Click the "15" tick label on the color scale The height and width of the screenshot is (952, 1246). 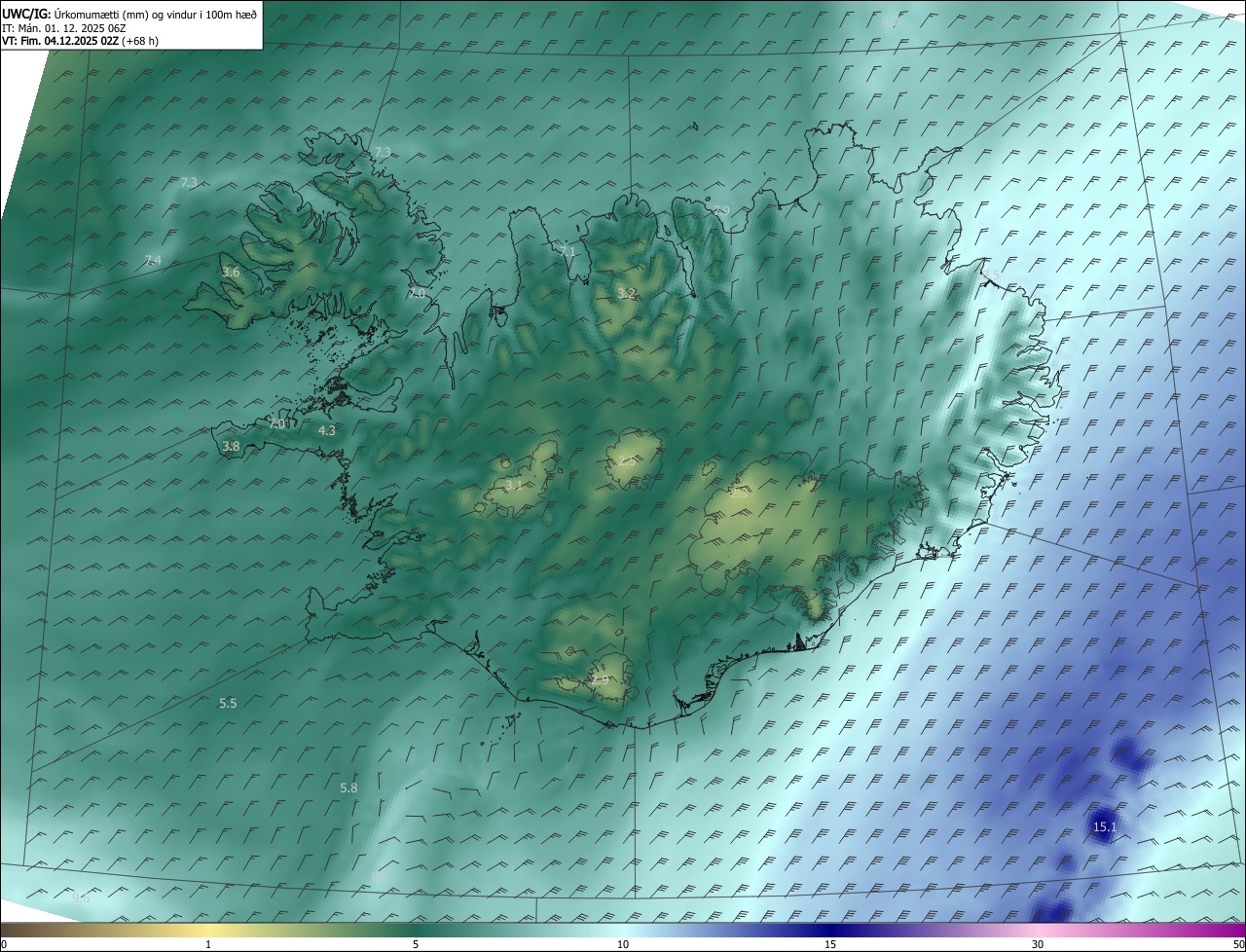click(830, 944)
